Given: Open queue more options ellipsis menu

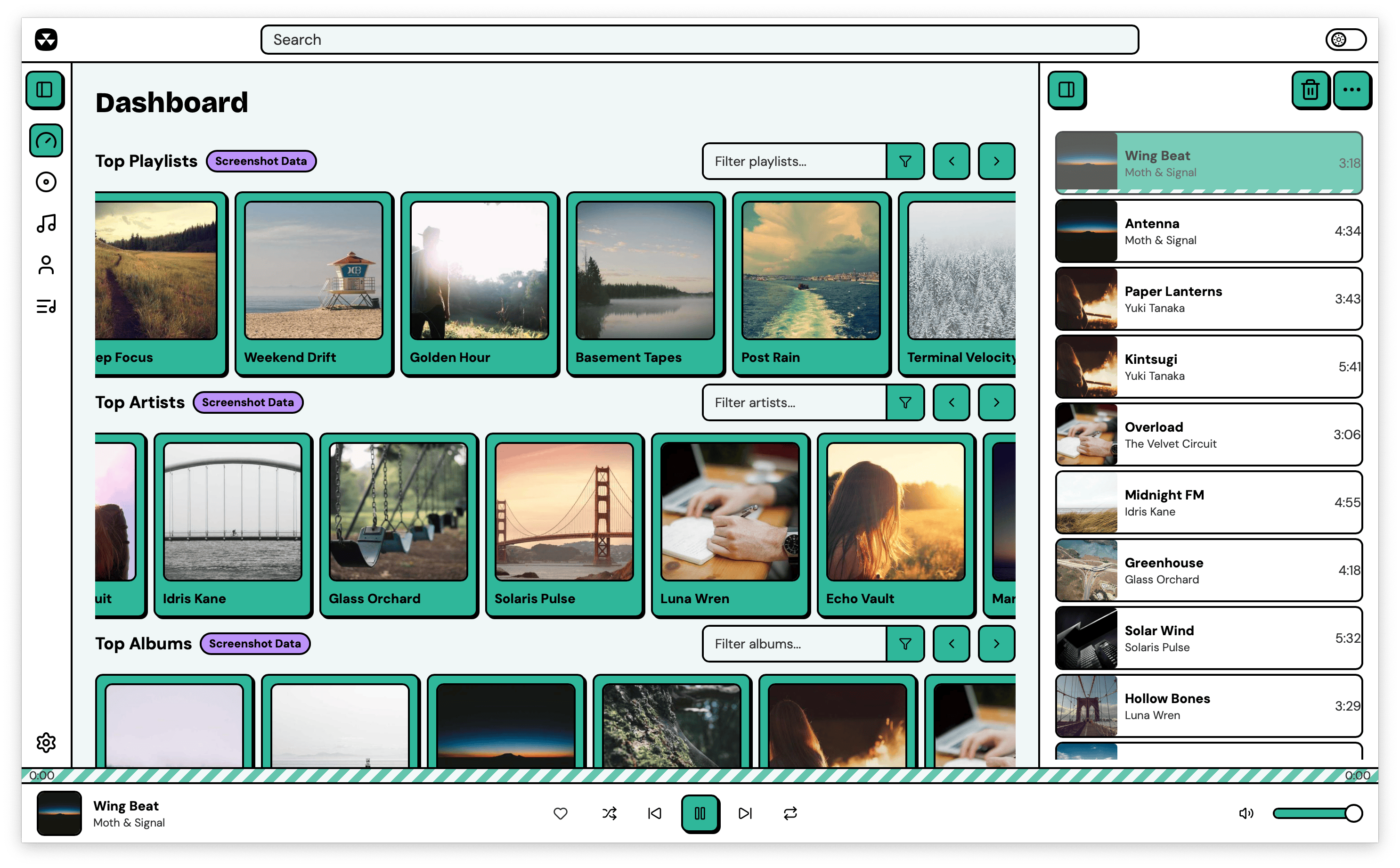Looking at the screenshot, I should (x=1352, y=90).
